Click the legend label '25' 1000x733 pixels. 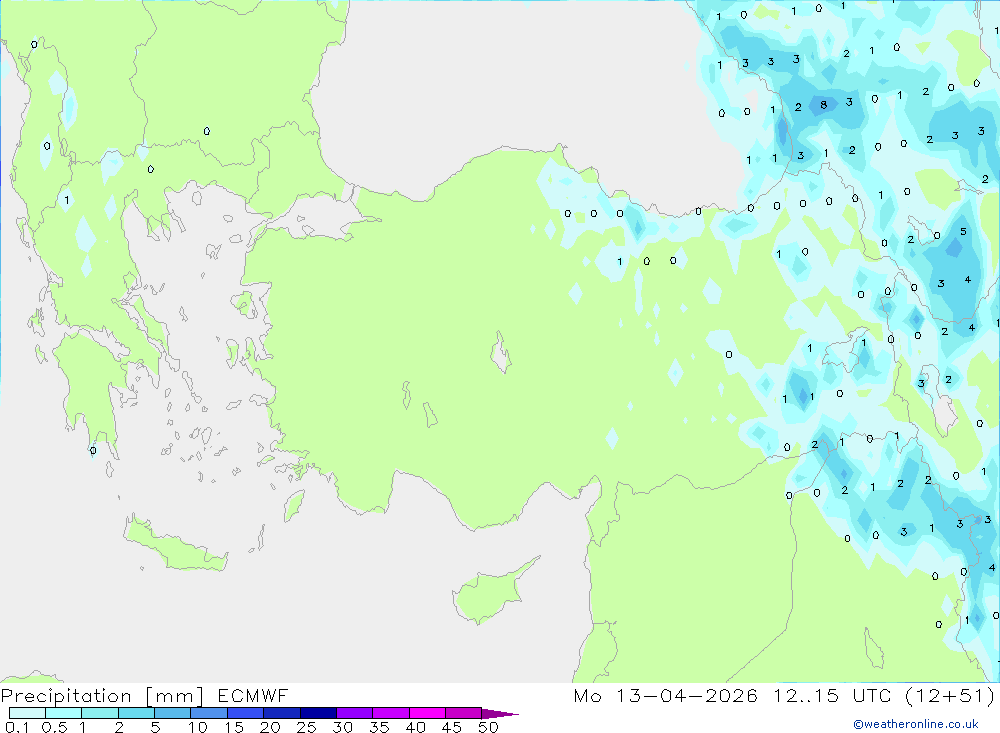307,727
